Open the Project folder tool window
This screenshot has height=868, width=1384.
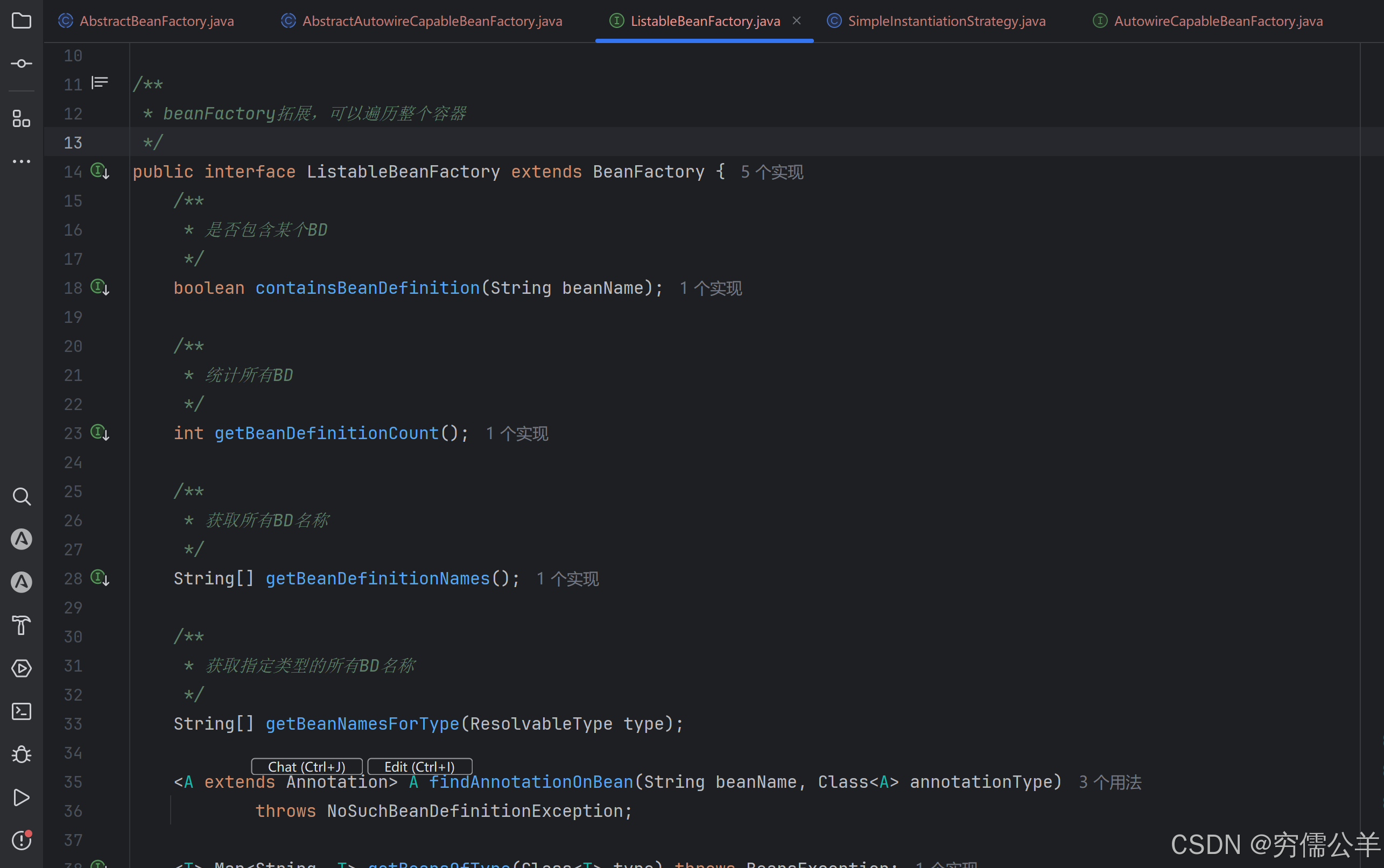21,21
